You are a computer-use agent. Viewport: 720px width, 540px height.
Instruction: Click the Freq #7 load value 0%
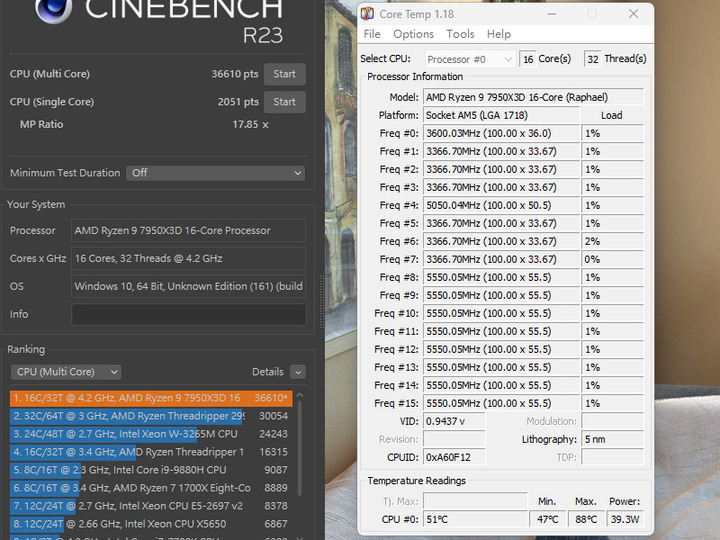(x=613, y=259)
